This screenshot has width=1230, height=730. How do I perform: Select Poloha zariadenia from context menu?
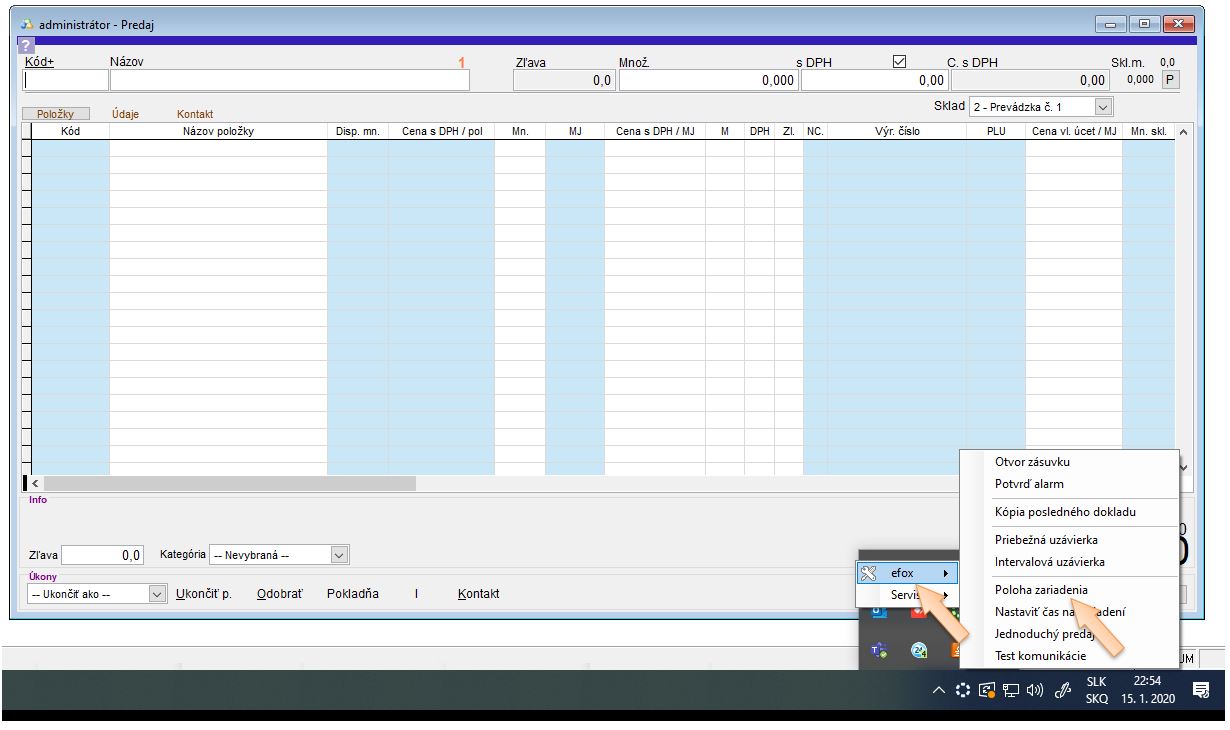[x=1041, y=590]
